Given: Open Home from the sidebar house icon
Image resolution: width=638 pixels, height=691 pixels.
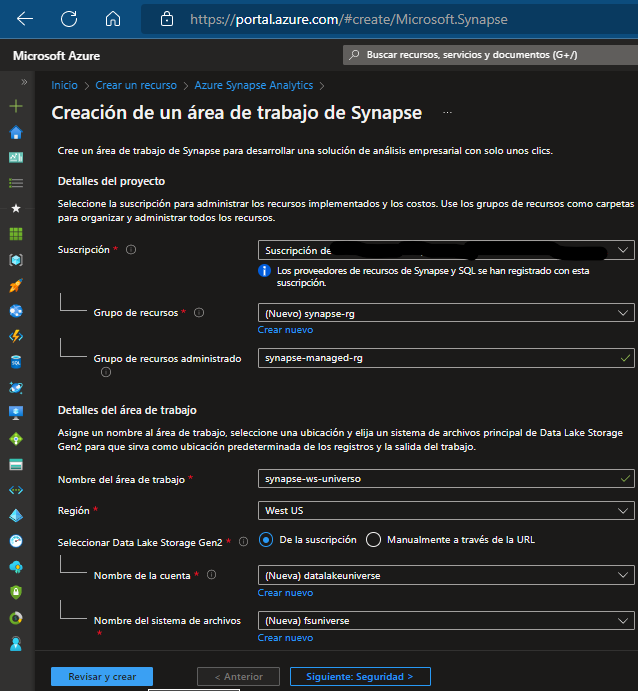Looking at the screenshot, I should pyautogui.click(x=16, y=132).
